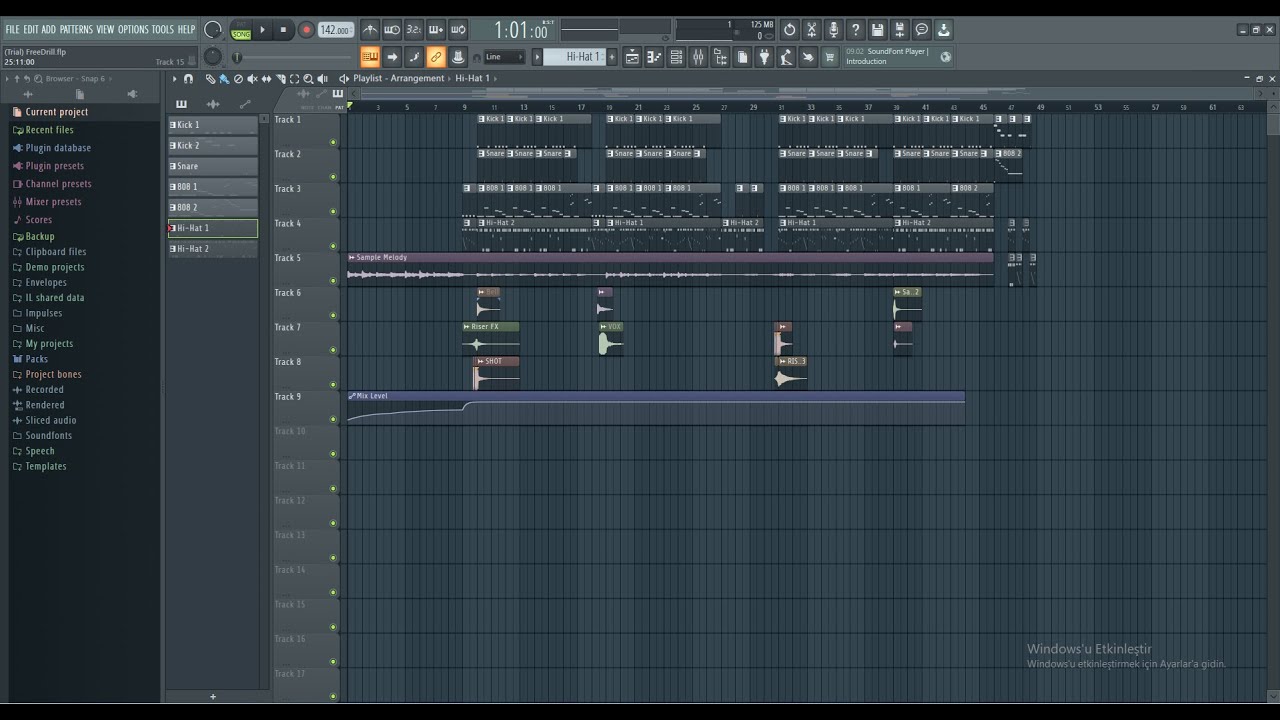Click the tempo field showing 142

335,30
